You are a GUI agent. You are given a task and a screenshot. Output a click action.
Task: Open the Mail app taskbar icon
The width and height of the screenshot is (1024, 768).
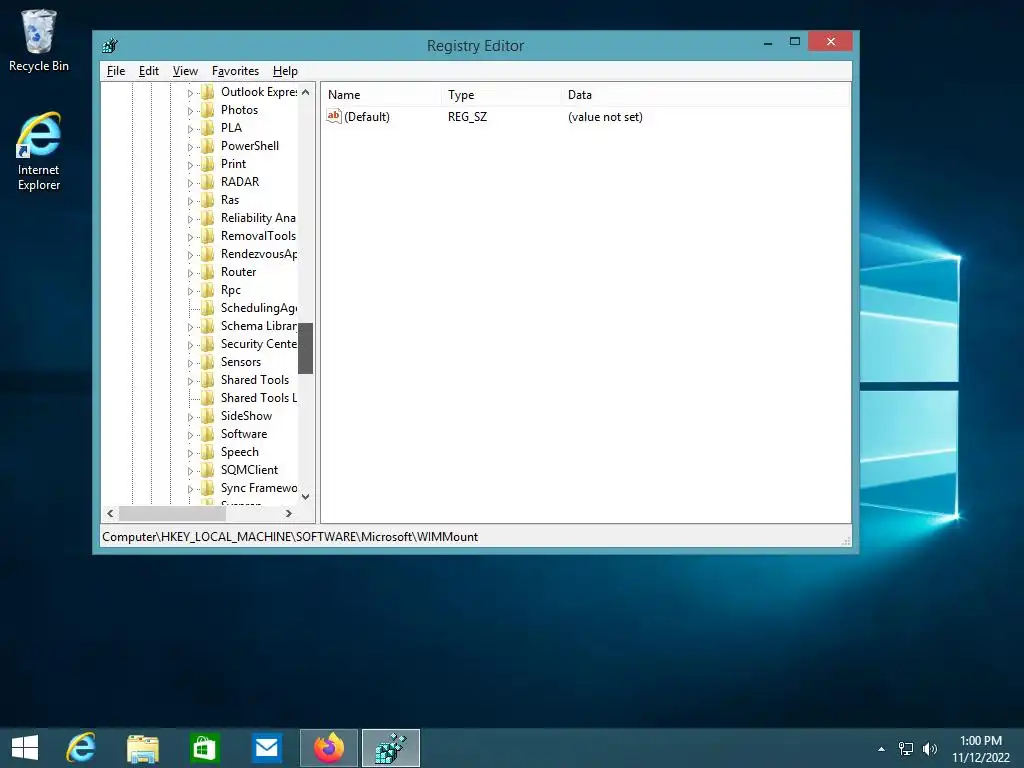266,748
